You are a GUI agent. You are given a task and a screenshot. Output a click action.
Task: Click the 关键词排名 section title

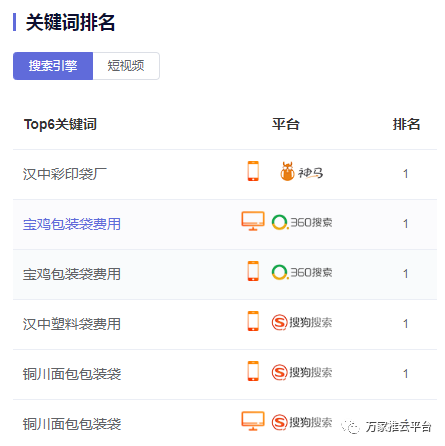70,22
